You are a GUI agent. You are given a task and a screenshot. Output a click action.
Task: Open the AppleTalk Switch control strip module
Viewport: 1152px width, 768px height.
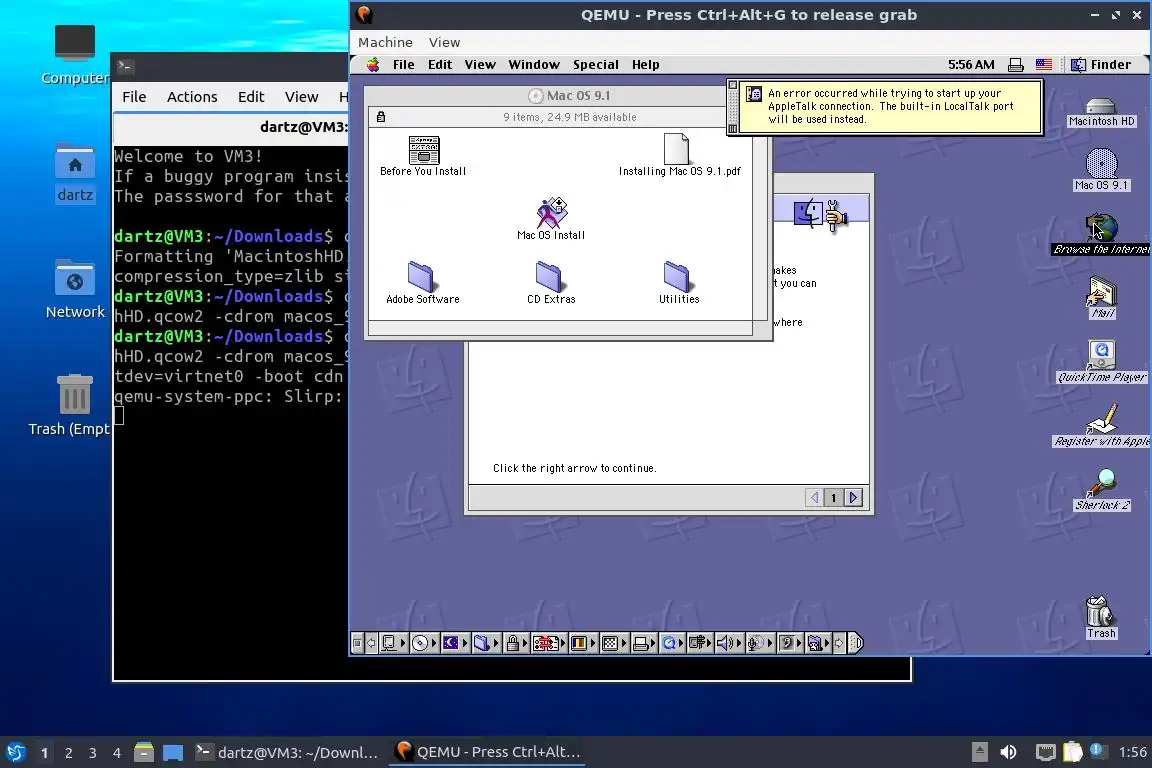point(394,644)
